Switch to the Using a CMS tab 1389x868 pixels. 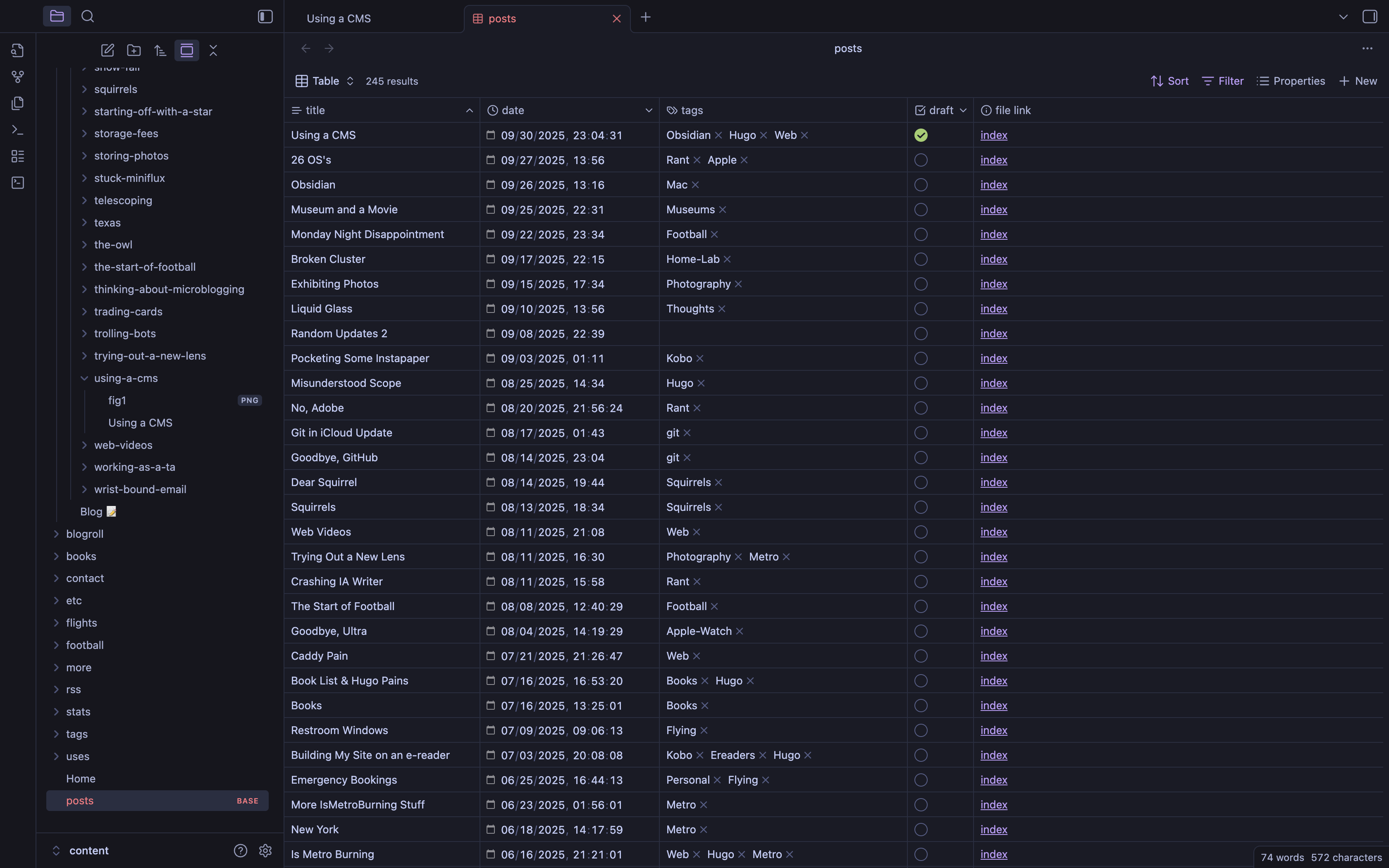[339, 18]
